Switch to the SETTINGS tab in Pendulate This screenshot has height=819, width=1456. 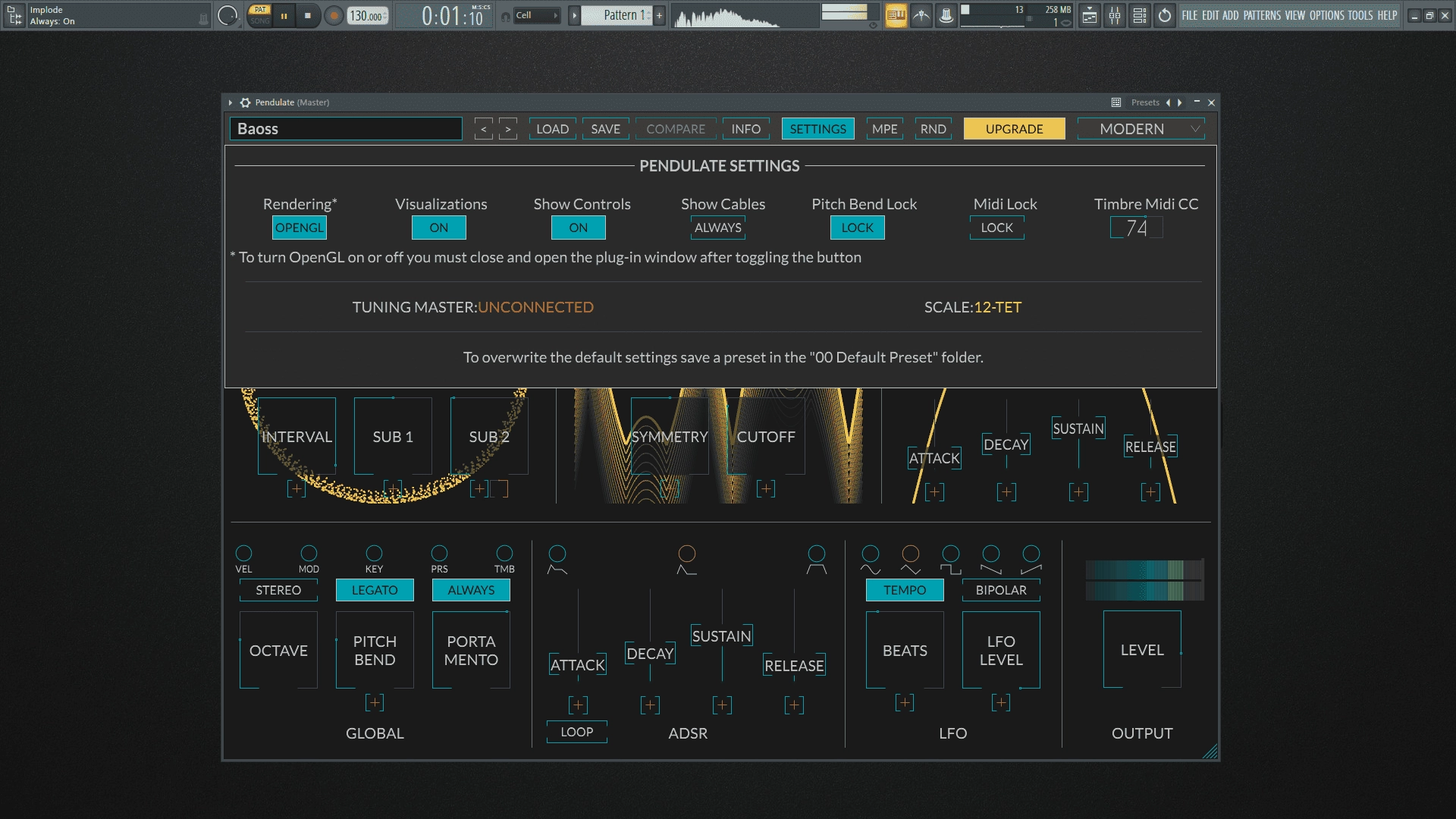point(817,128)
